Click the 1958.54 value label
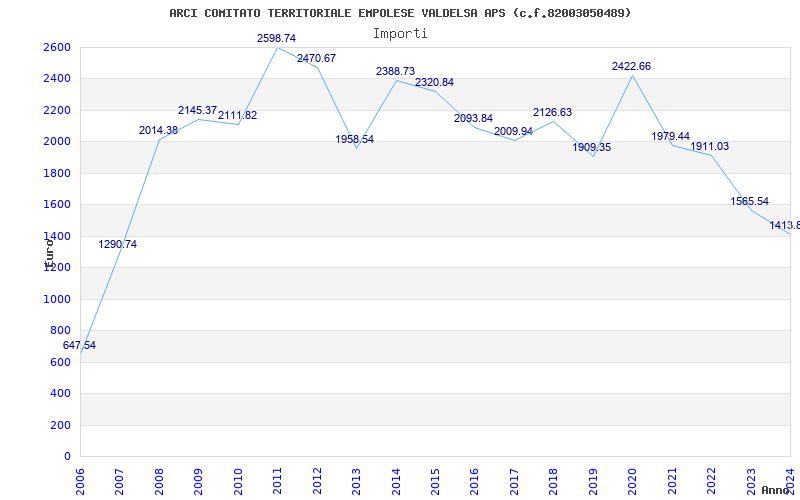Screen dimensions: 800x500 coord(355,139)
